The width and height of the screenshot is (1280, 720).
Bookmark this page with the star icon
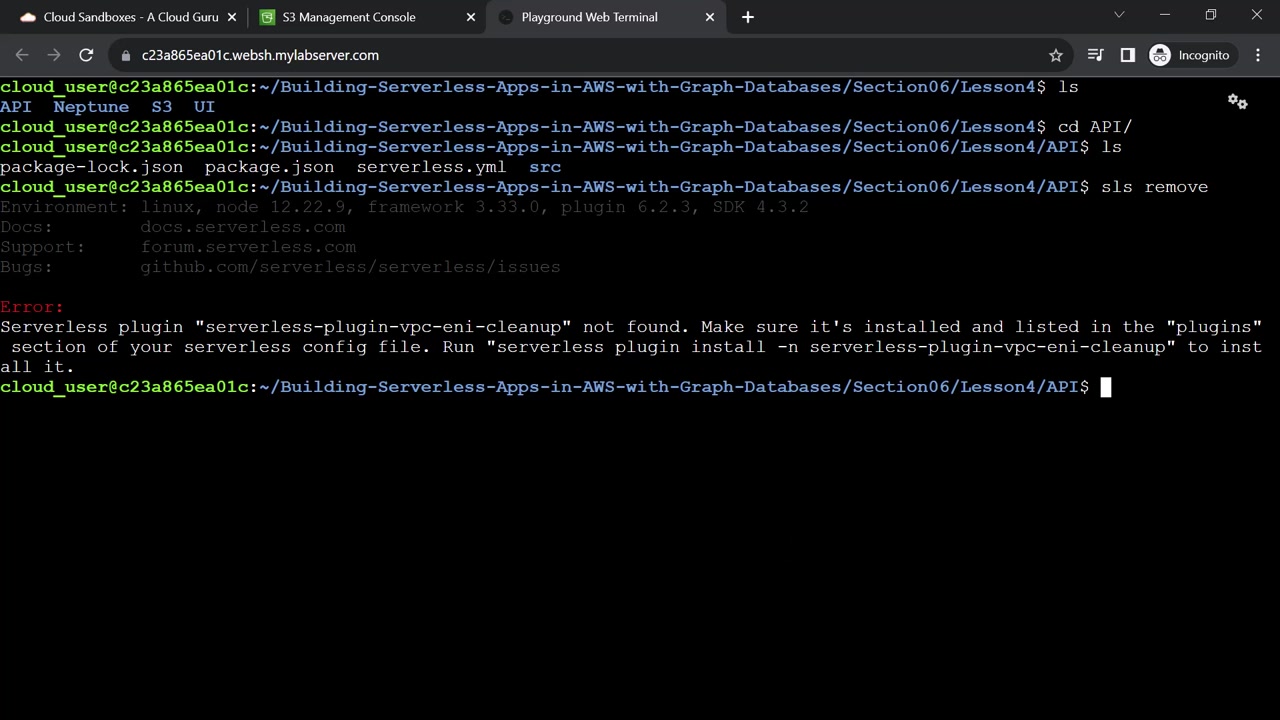click(1056, 55)
